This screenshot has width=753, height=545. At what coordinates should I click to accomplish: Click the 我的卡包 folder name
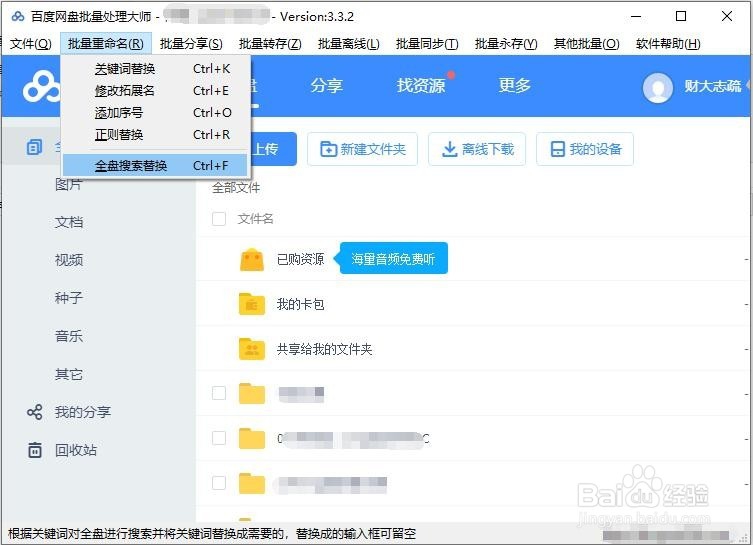[x=301, y=304]
